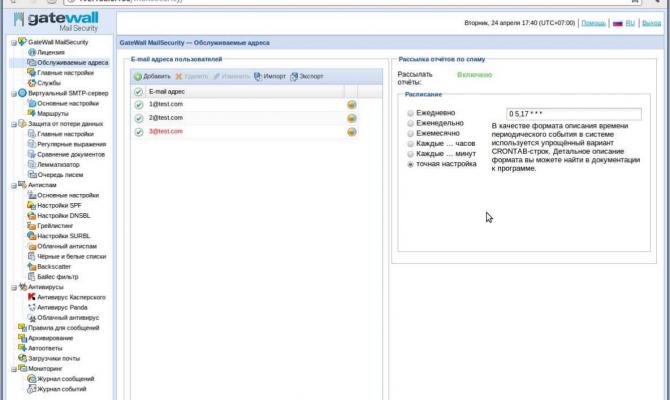The image size is (670, 400).
Task: Select the Каждые ... минут radio button
Action: (x=410, y=154)
